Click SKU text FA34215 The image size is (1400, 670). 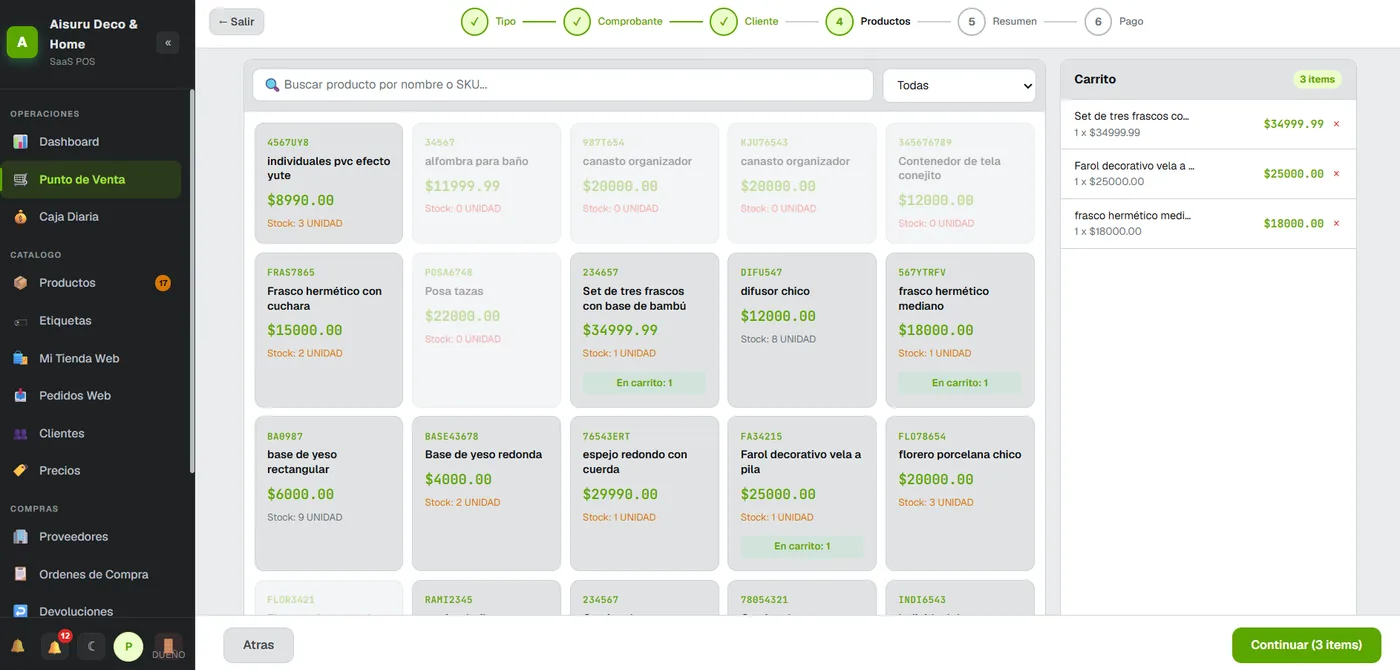pyautogui.click(x=762, y=437)
